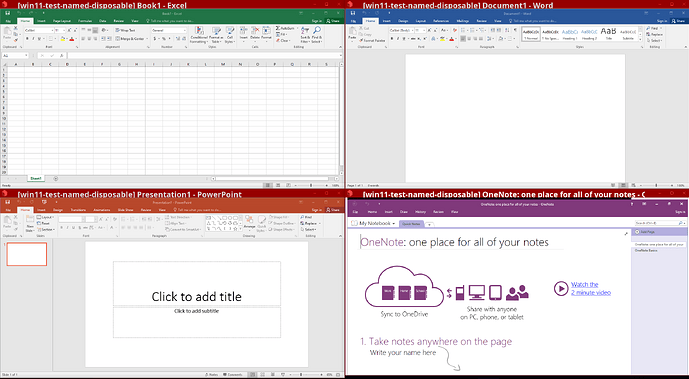The height and width of the screenshot is (379, 689).
Task: Open font name dropdown in Excel
Action: (52, 30)
